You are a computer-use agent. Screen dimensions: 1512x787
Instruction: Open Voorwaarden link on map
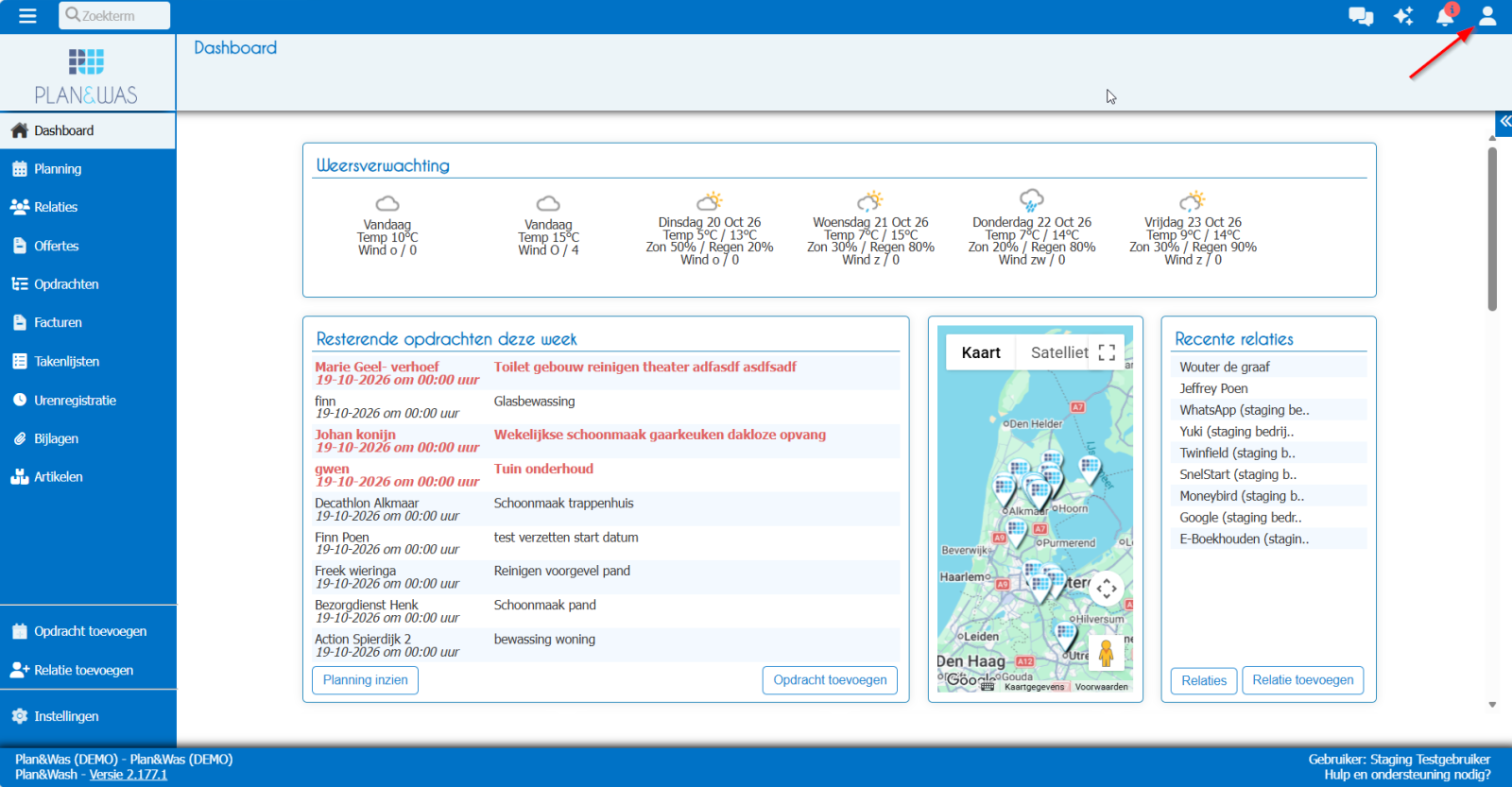coord(1101,687)
